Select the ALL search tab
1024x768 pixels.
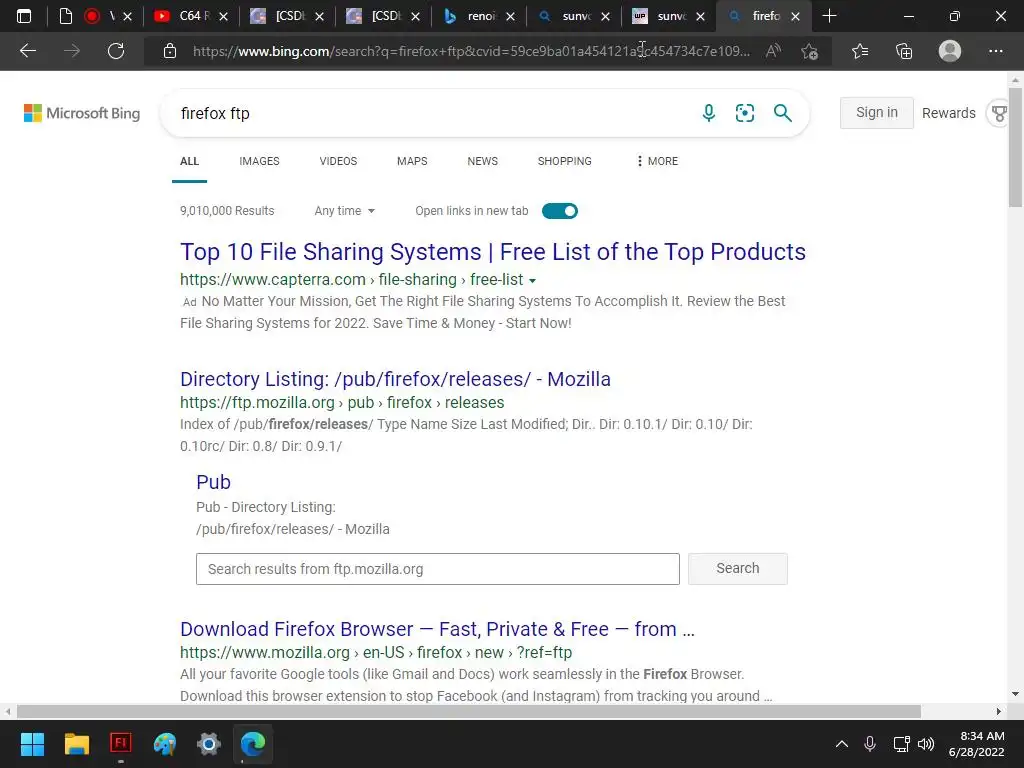[x=189, y=161]
